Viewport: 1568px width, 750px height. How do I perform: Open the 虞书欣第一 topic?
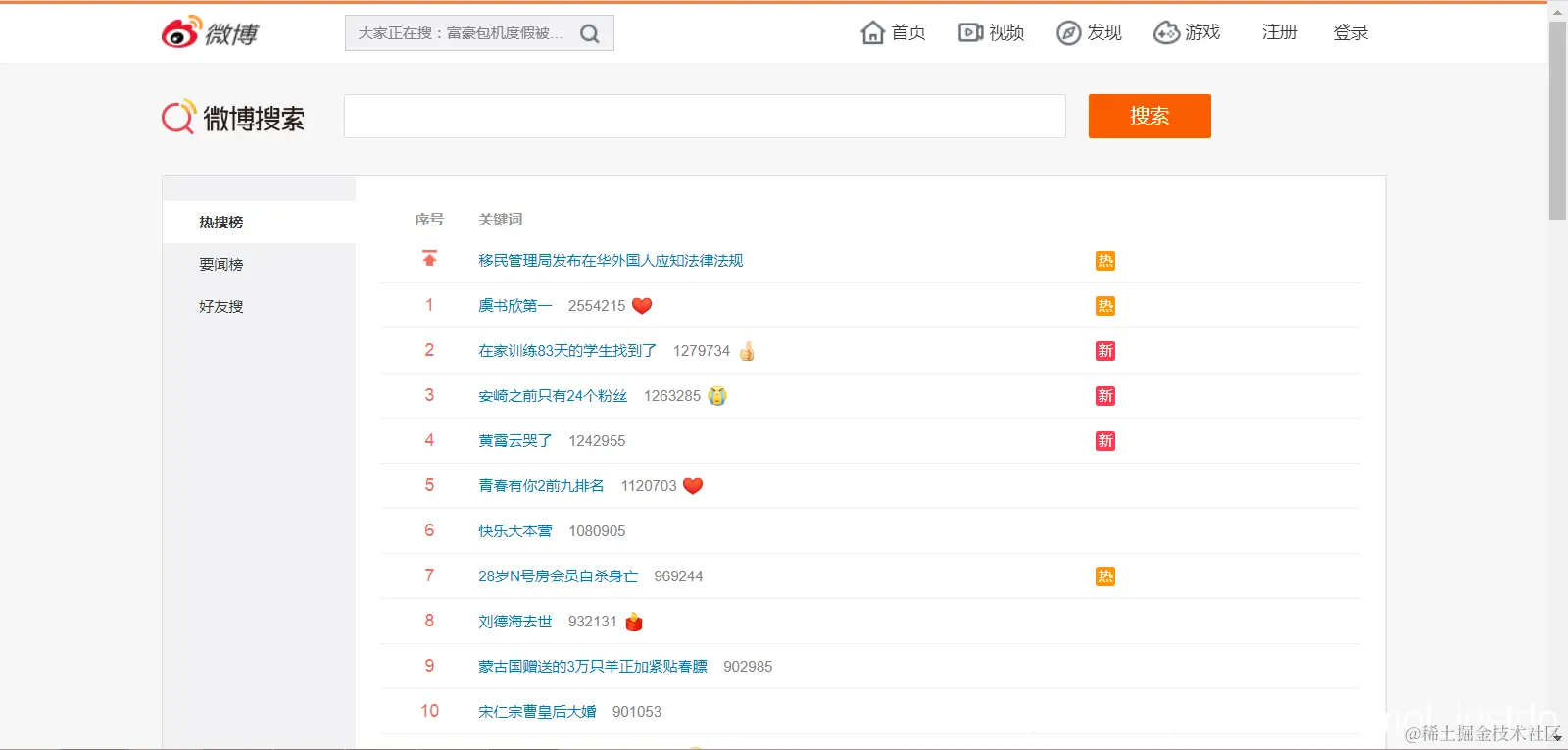515,306
